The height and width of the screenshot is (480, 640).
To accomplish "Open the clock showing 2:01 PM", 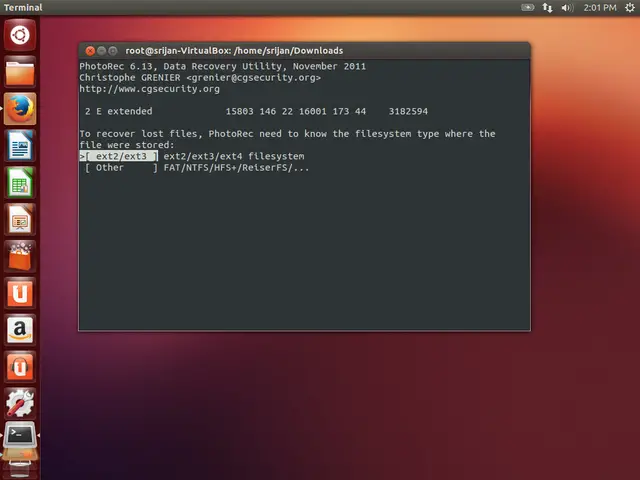I will tap(600, 7).
